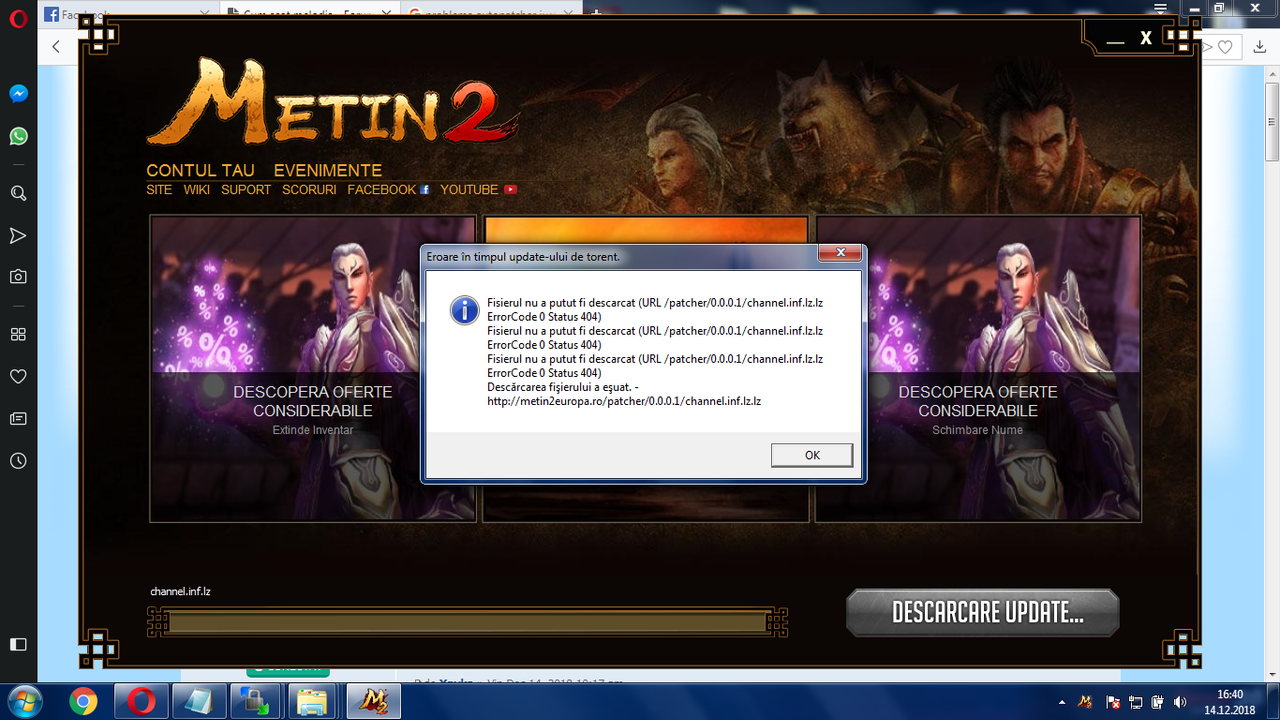The width and height of the screenshot is (1280, 720).
Task: Open the SUPORT link
Action: (246, 189)
